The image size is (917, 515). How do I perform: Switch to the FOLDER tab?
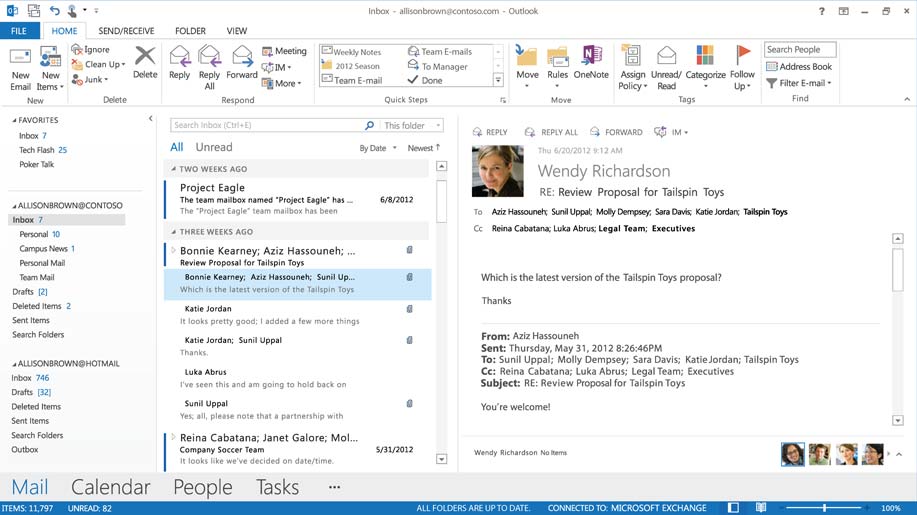point(190,31)
